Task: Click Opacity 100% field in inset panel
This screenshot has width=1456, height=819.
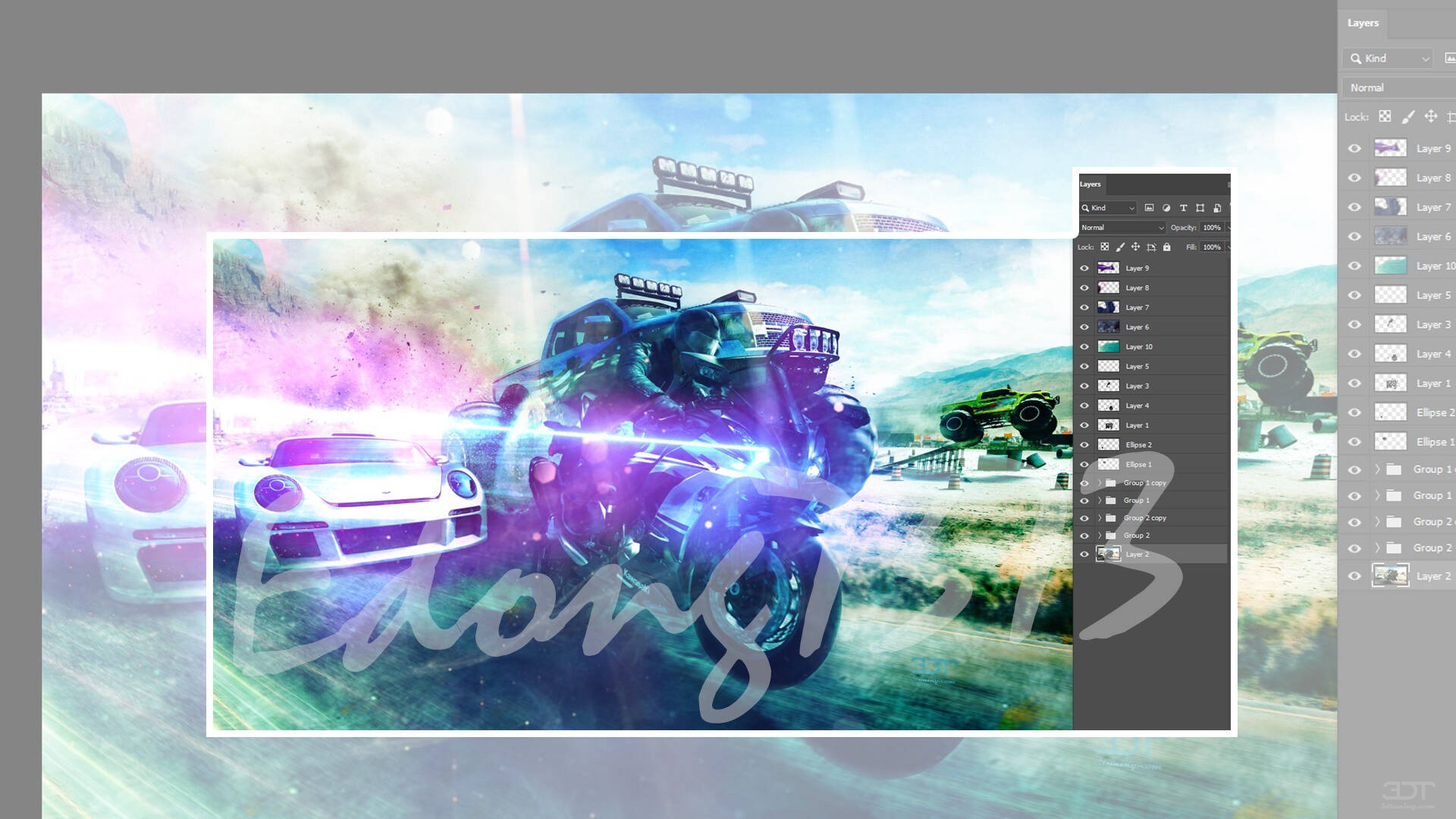Action: pyautogui.click(x=1212, y=227)
